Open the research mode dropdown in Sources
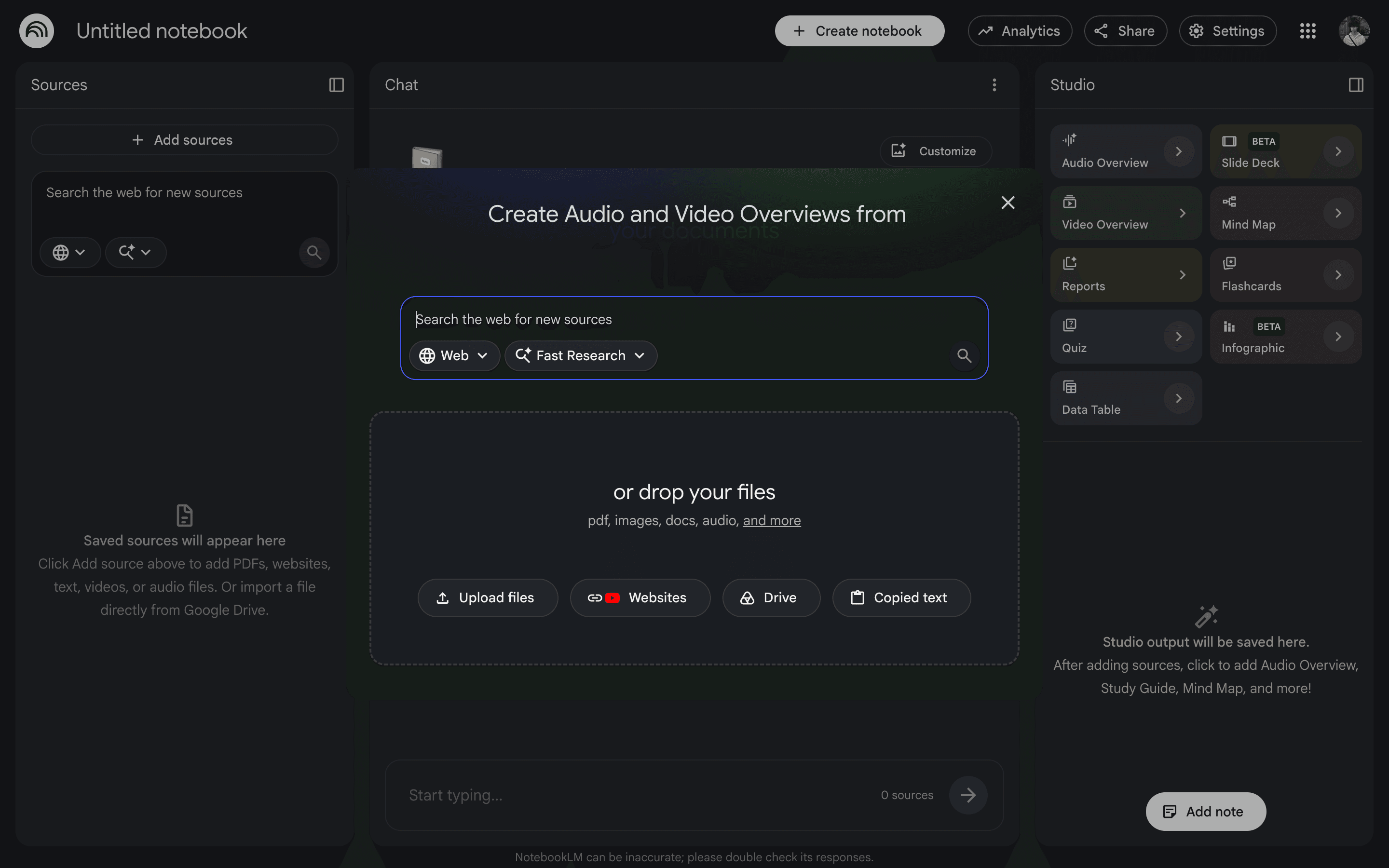Viewport: 1389px width, 868px height. [136, 253]
